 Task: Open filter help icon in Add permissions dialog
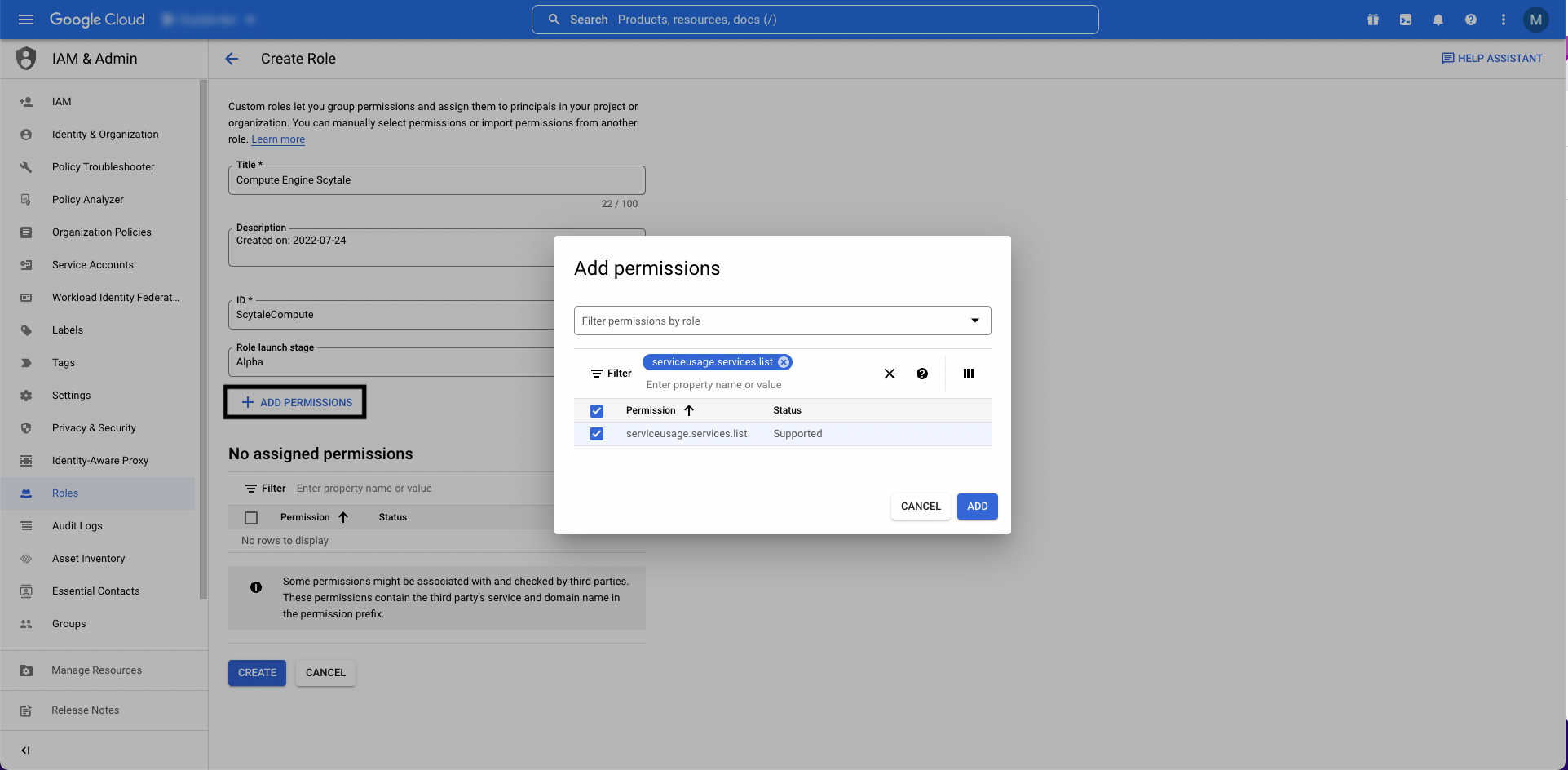(x=922, y=374)
